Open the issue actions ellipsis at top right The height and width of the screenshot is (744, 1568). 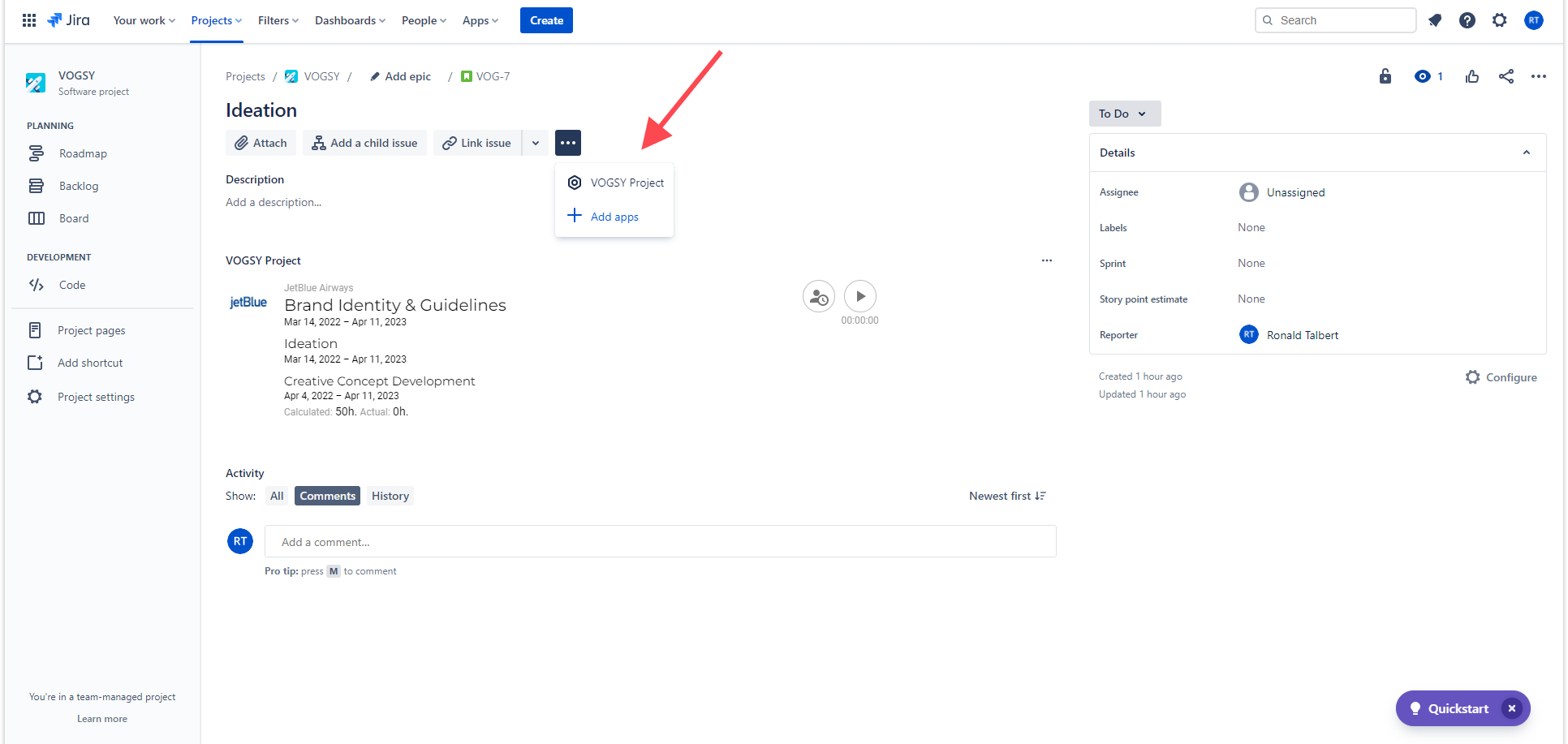point(1539,76)
